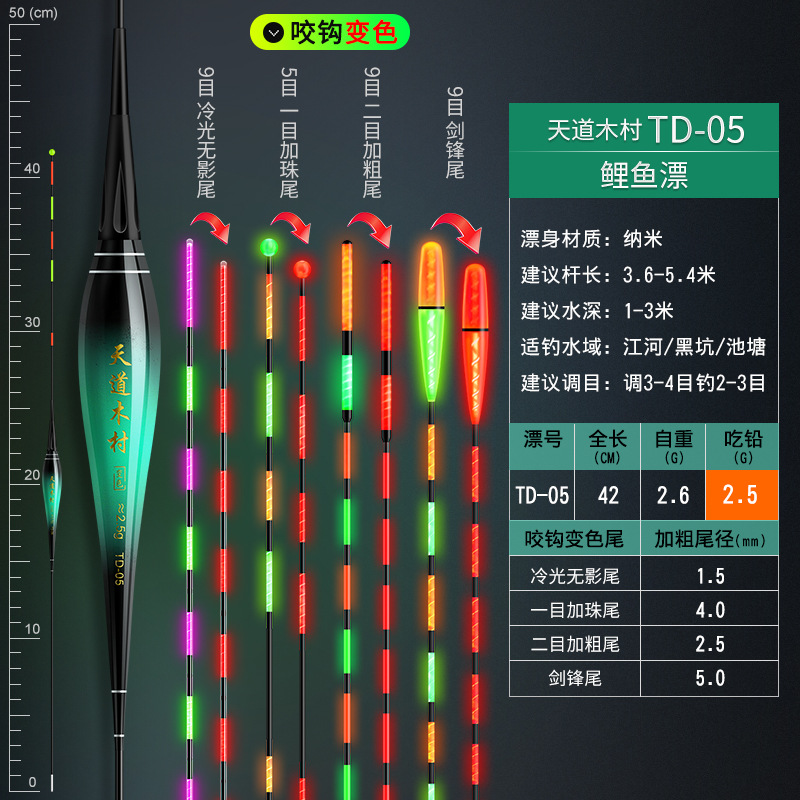The width and height of the screenshot is (800, 800).
Task: Click the 天道木村 TD-05 header title
Action: (645, 129)
